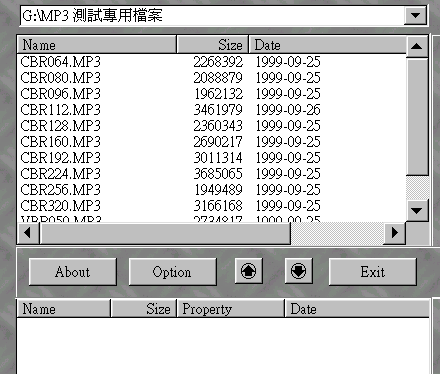Click size value 3011314

click(x=218, y=158)
